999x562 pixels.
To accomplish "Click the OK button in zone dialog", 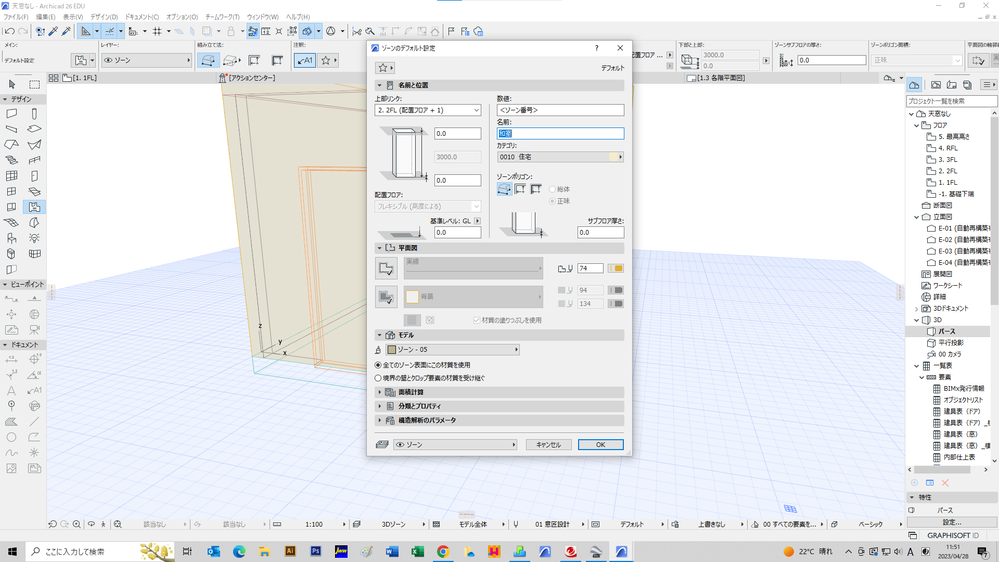I will [601, 445].
